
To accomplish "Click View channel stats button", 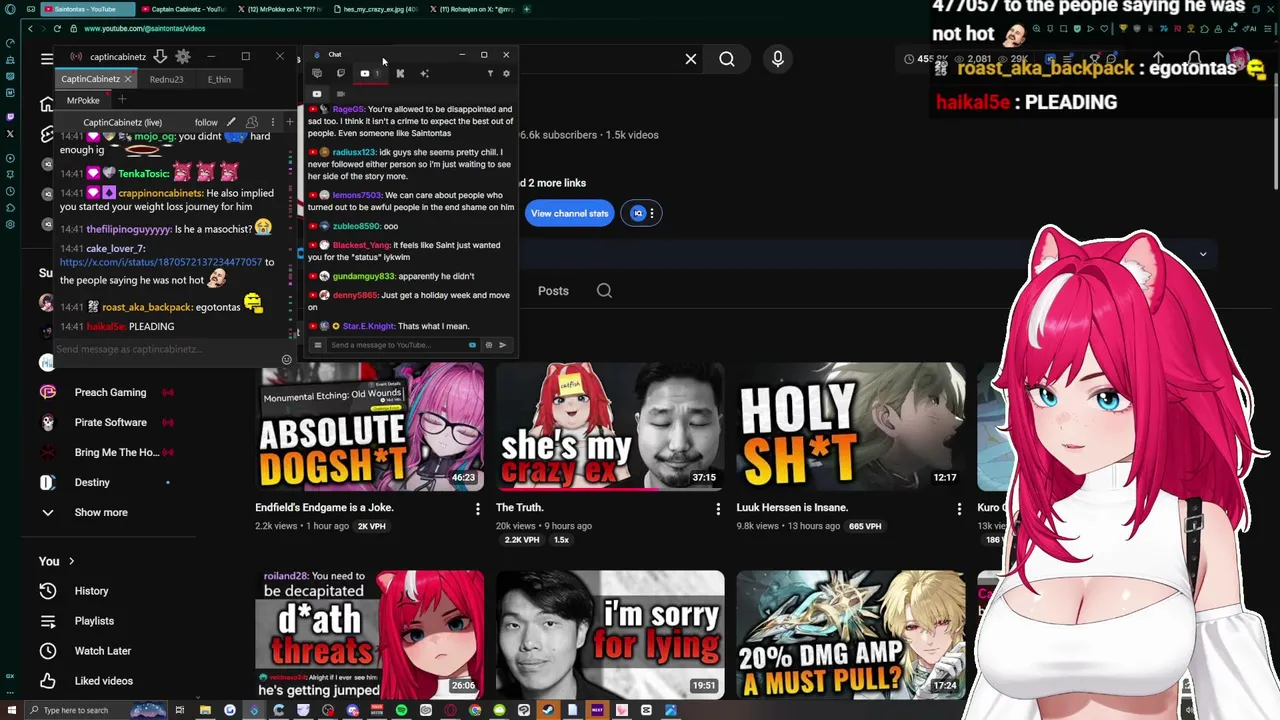I will pyautogui.click(x=569, y=213).
